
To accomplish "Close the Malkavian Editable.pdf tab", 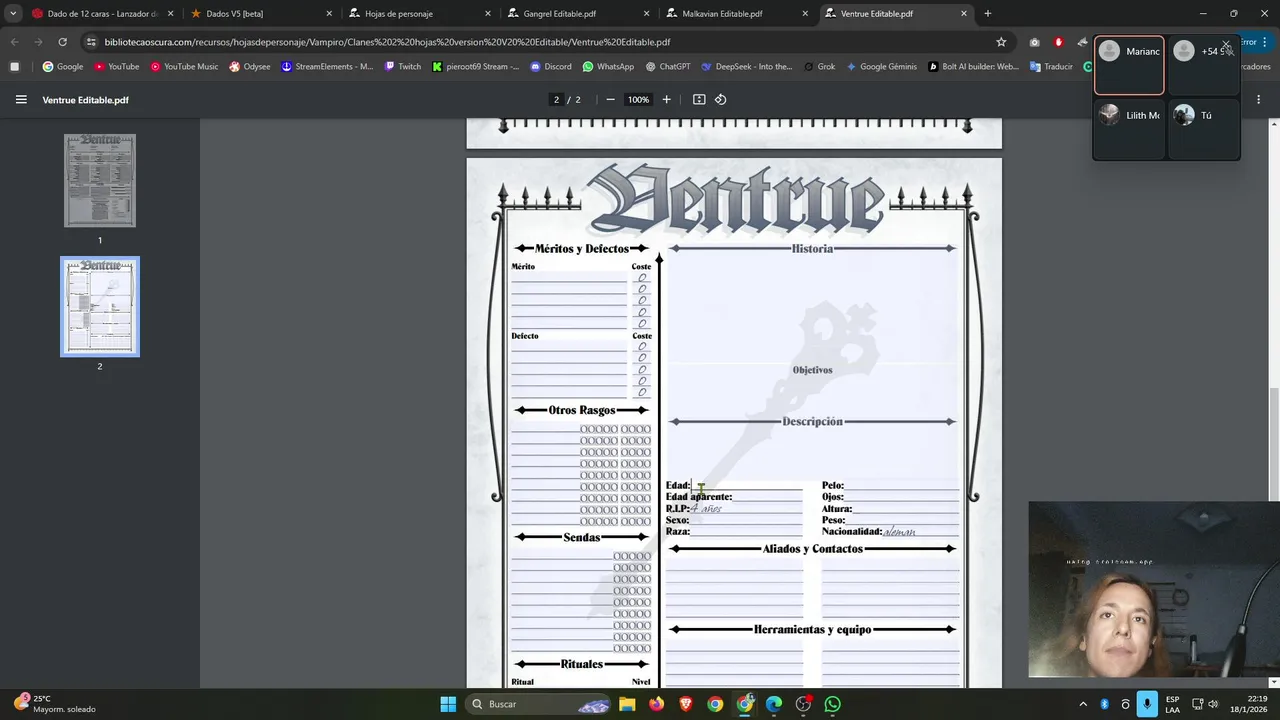I will pos(805,14).
